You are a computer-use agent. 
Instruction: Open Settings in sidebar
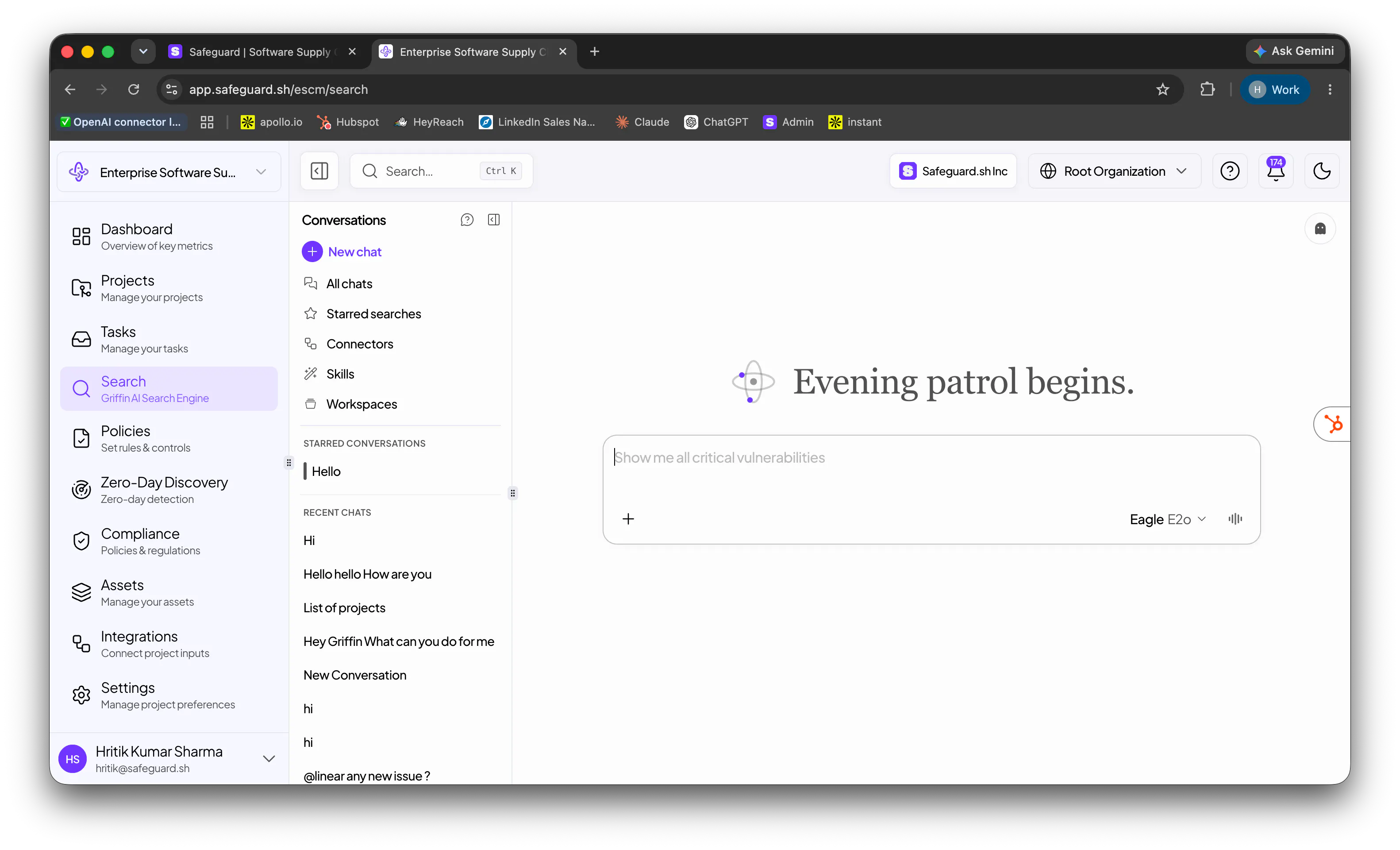(169, 695)
